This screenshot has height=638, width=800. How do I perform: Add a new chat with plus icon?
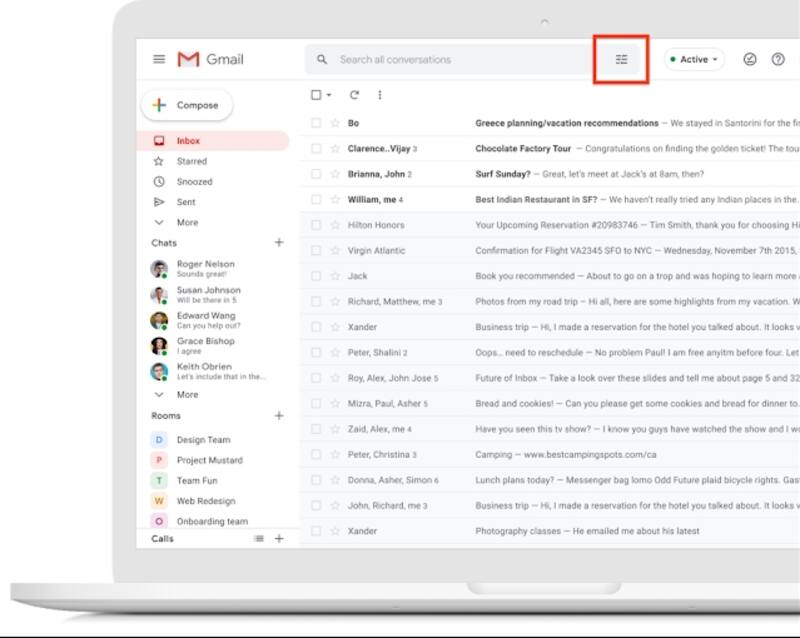279,243
